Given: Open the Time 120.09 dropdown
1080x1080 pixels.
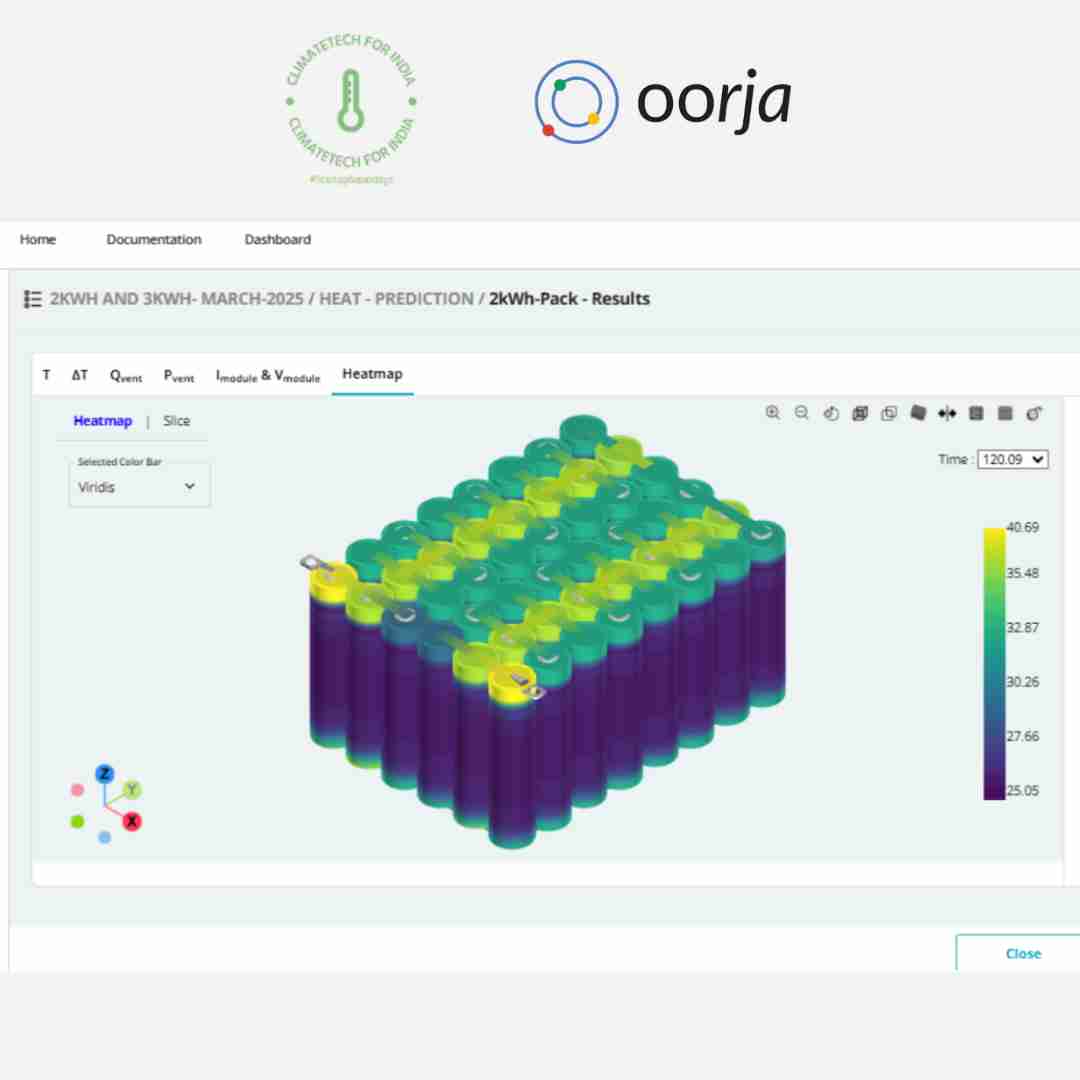Looking at the screenshot, I should pos(1012,459).
